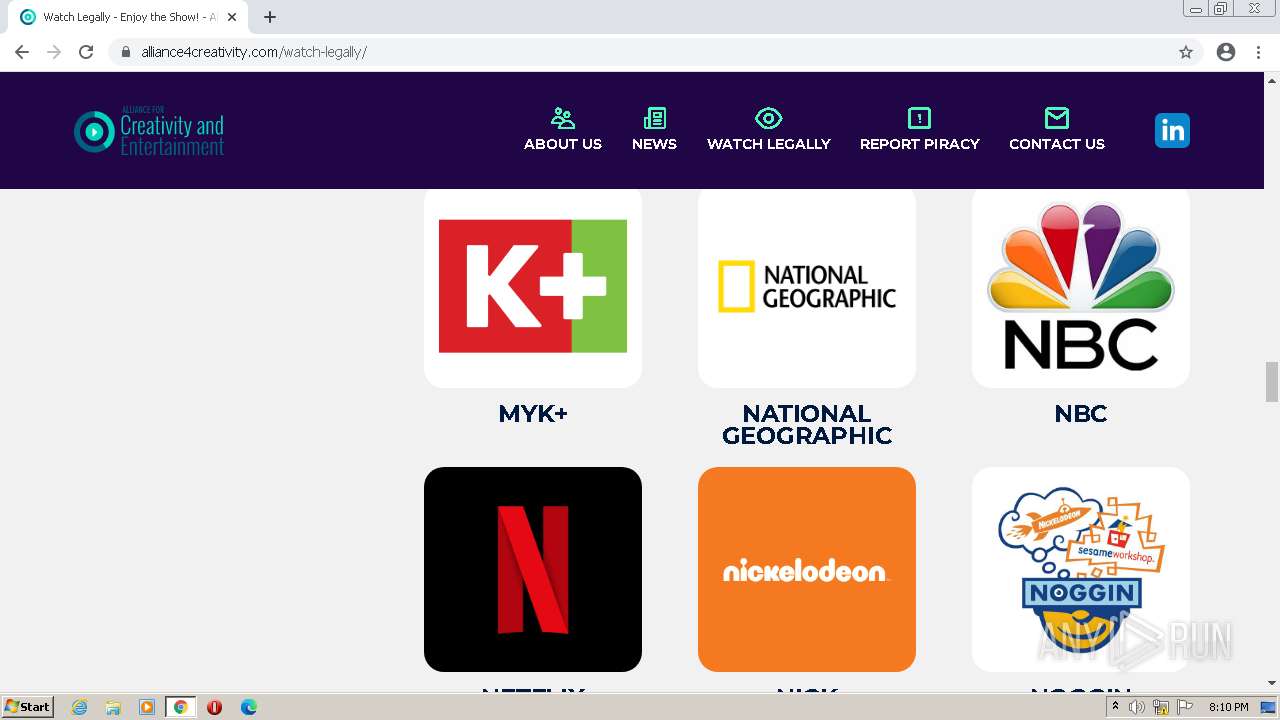The width and height of the screenshot is (1280, 720).
Task: Click the Watch Legally eye icon
Action: 768,118
